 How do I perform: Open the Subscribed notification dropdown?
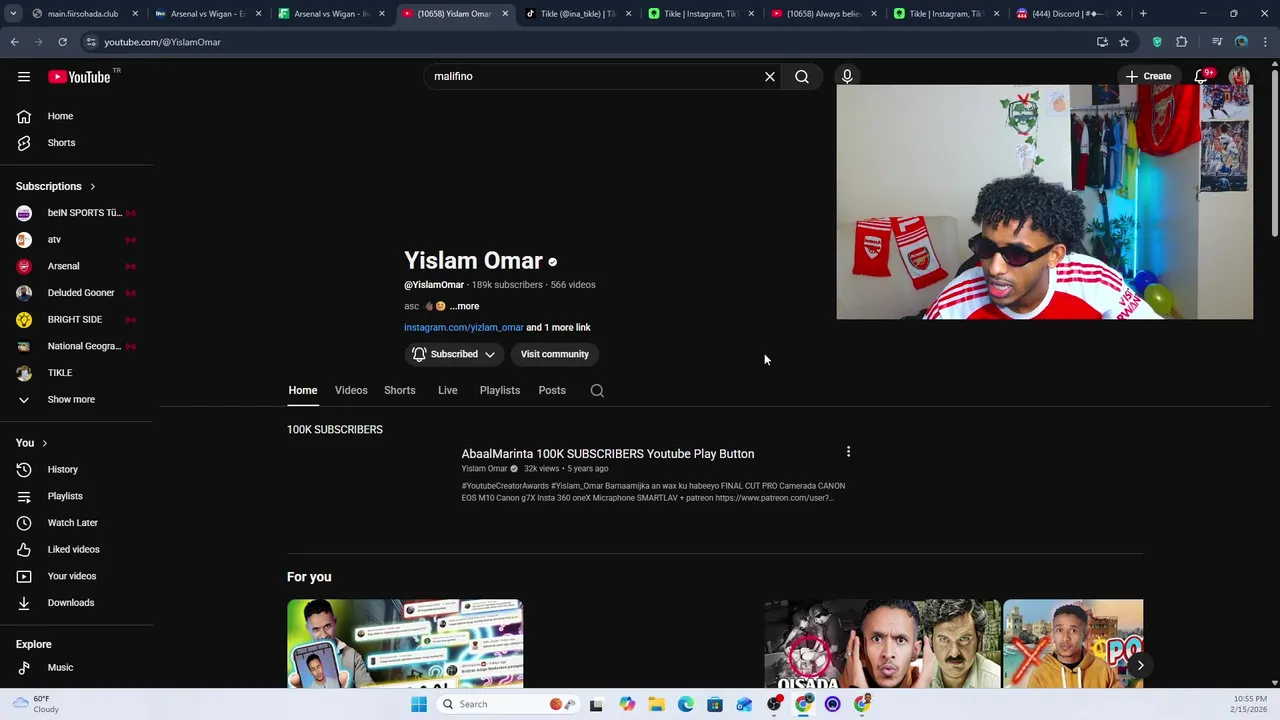[x=454, y=354]
